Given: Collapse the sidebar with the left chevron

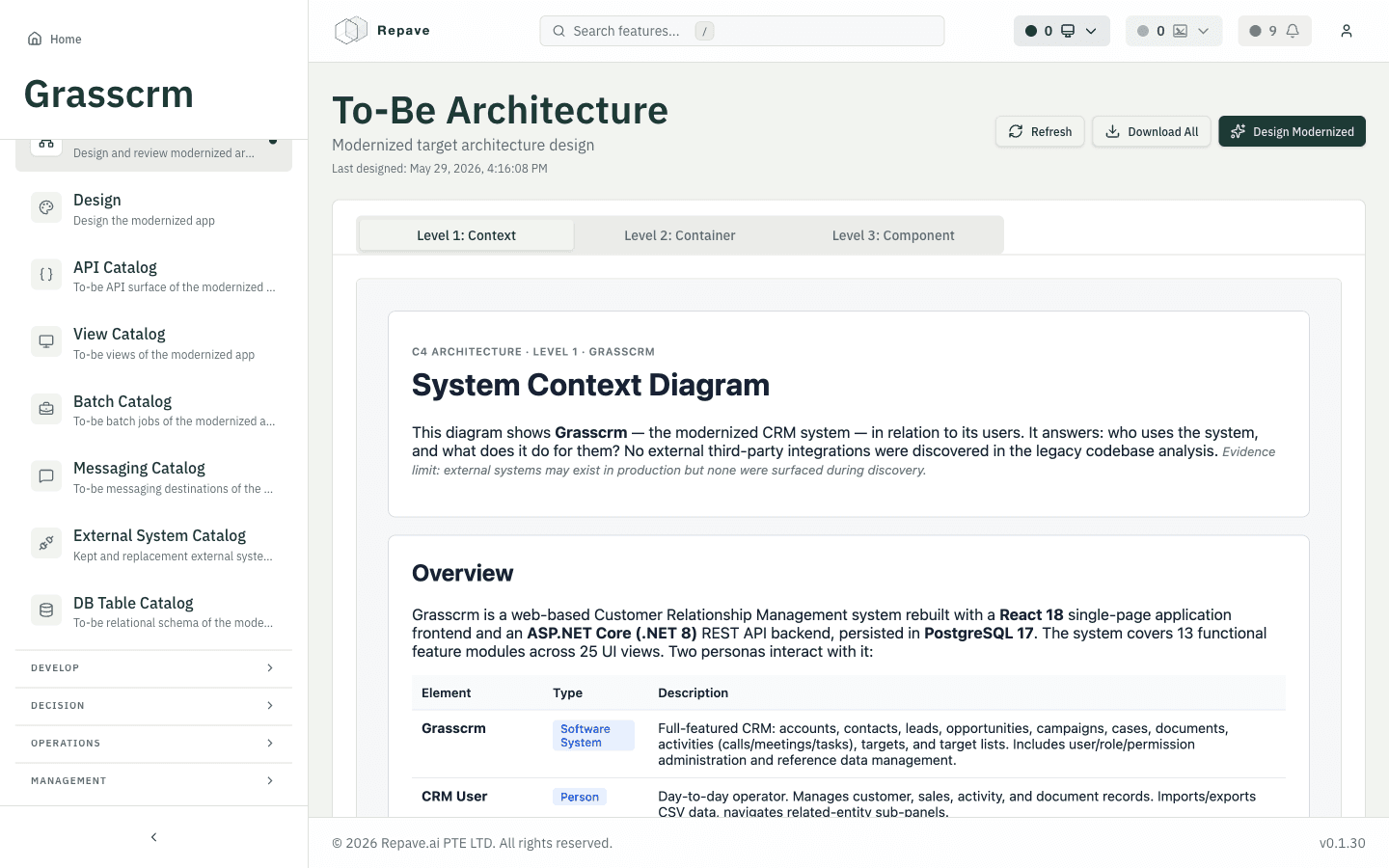Looking at the screenshot, I should point(153,837).
